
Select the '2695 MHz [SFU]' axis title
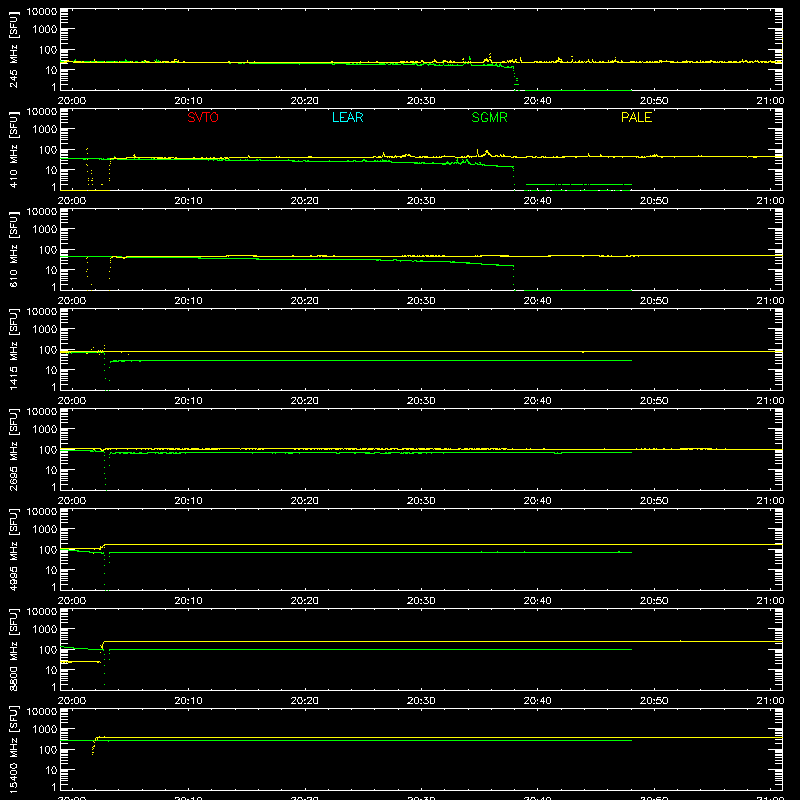click(x=13, y=449)
